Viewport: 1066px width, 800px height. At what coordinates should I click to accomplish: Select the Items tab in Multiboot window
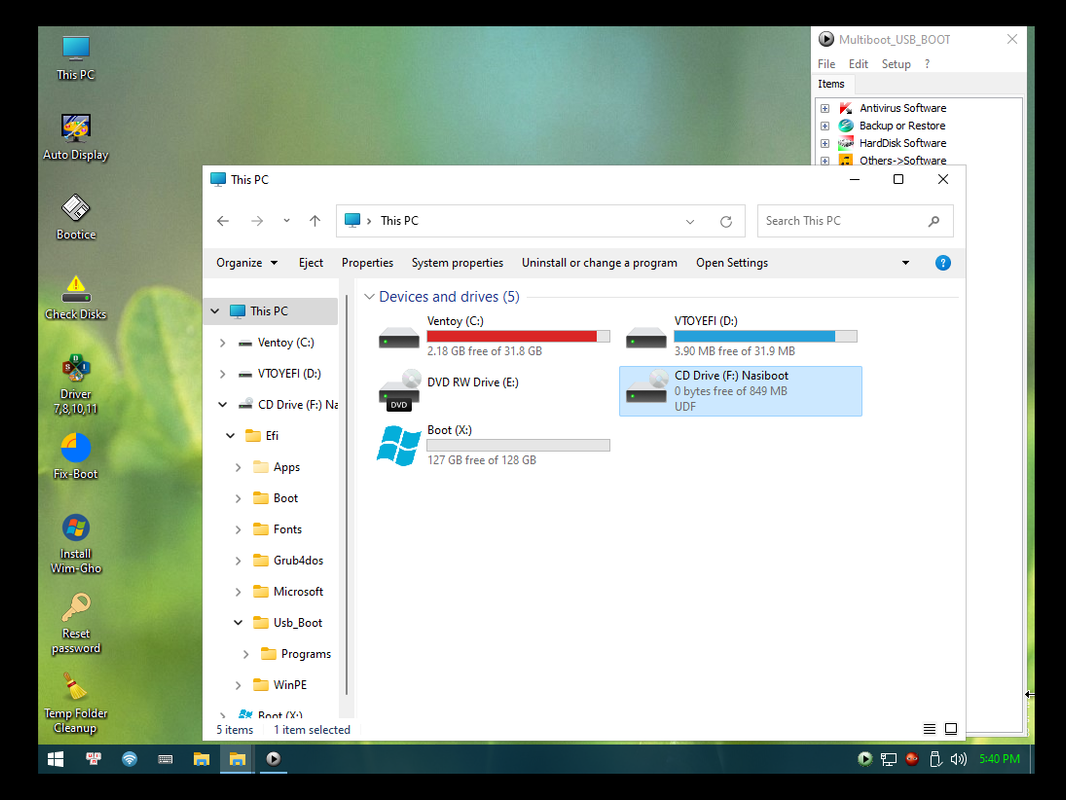pyautogui.click(x=831, y=84)
